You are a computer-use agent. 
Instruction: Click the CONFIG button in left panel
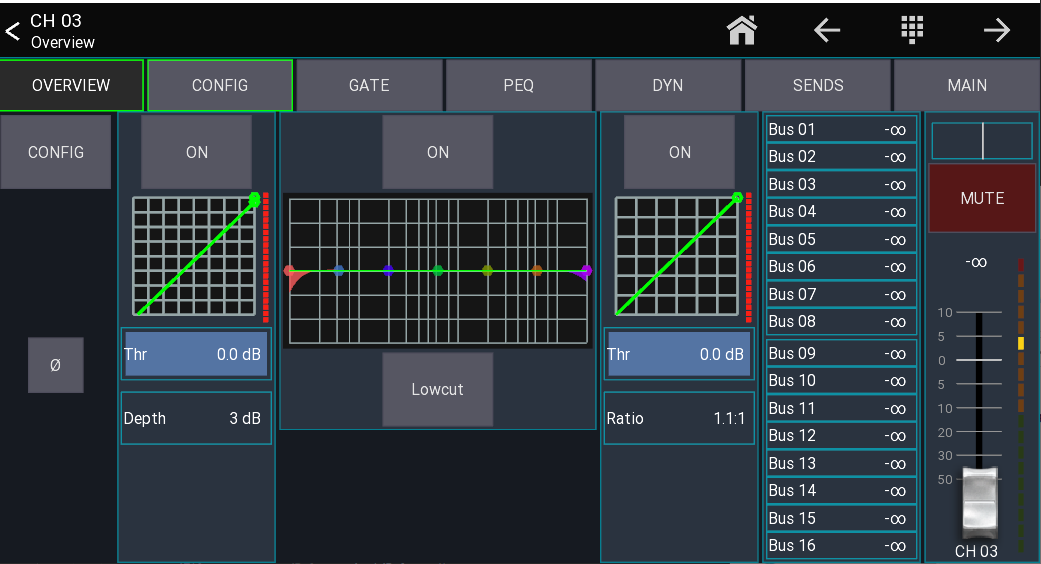point(56,152)
